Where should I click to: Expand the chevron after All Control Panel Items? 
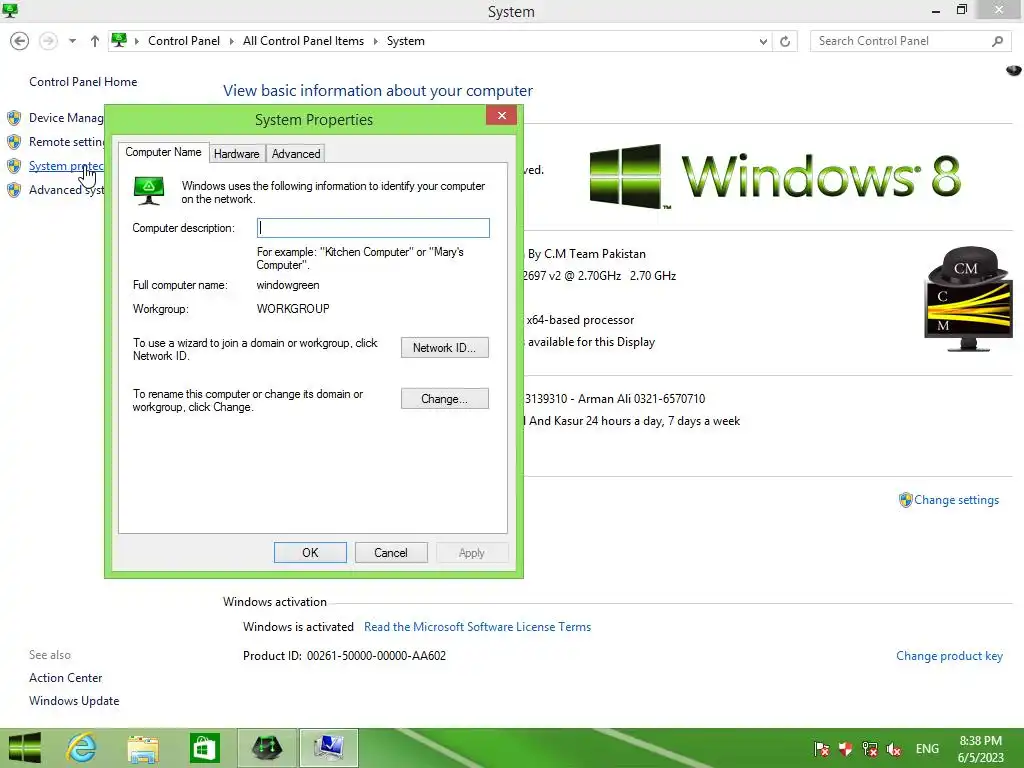[x=376, y=41]
